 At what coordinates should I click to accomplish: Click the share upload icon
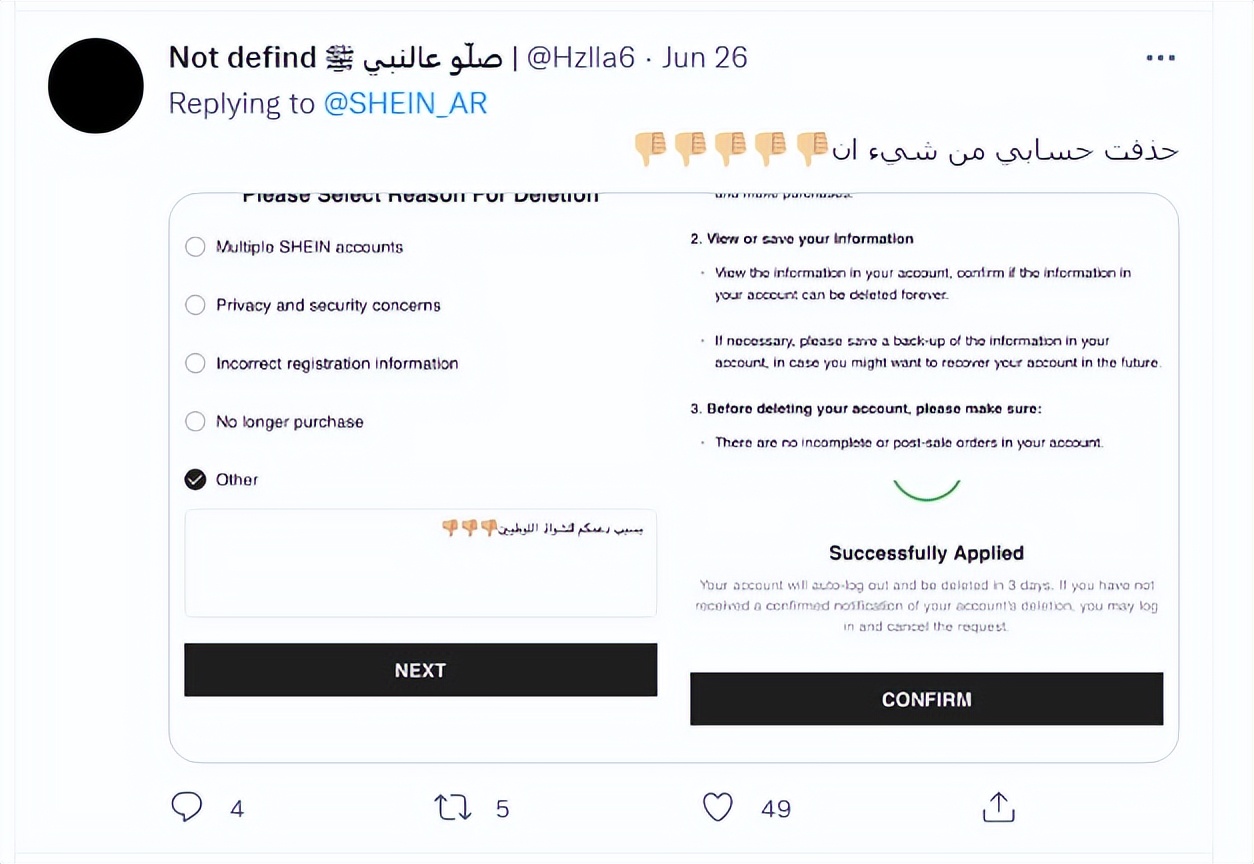(x=998, y=807)
